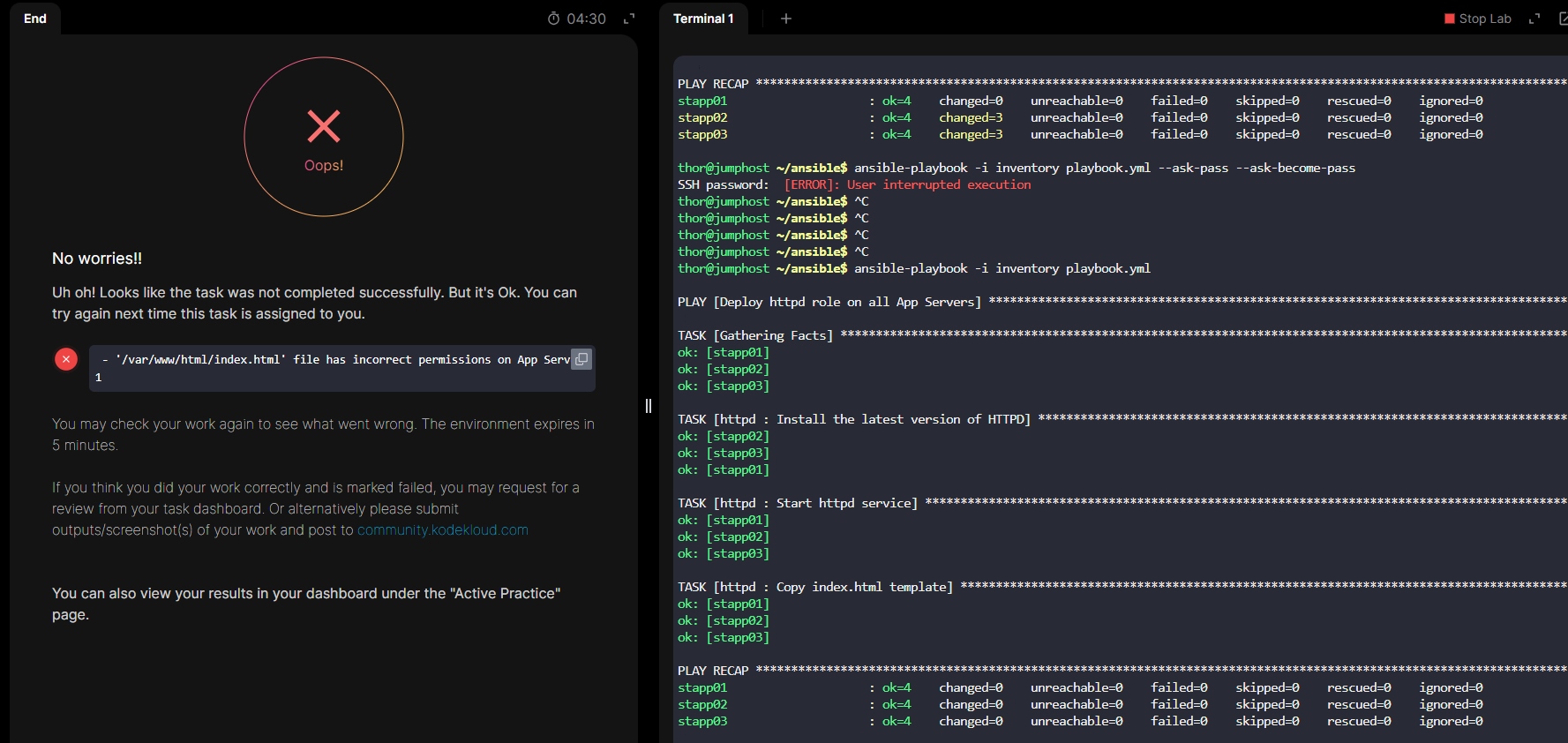Screen dimensions: 1568x743
Task: Add a new terminal with the plus icon
Action: click(786, 19)
